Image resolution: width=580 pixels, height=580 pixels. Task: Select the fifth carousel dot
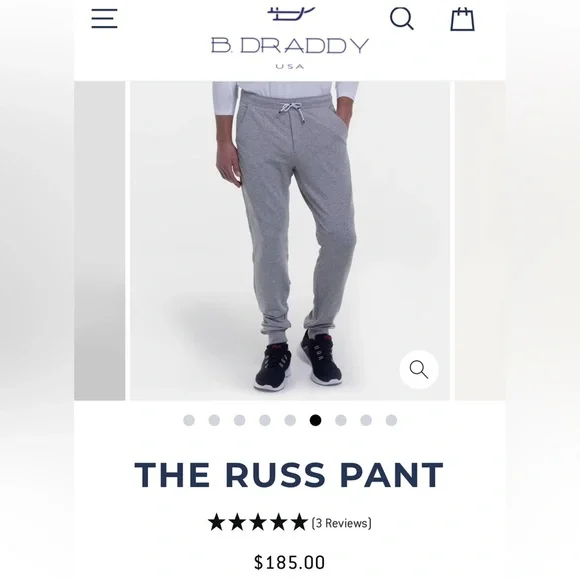[290, 420]
